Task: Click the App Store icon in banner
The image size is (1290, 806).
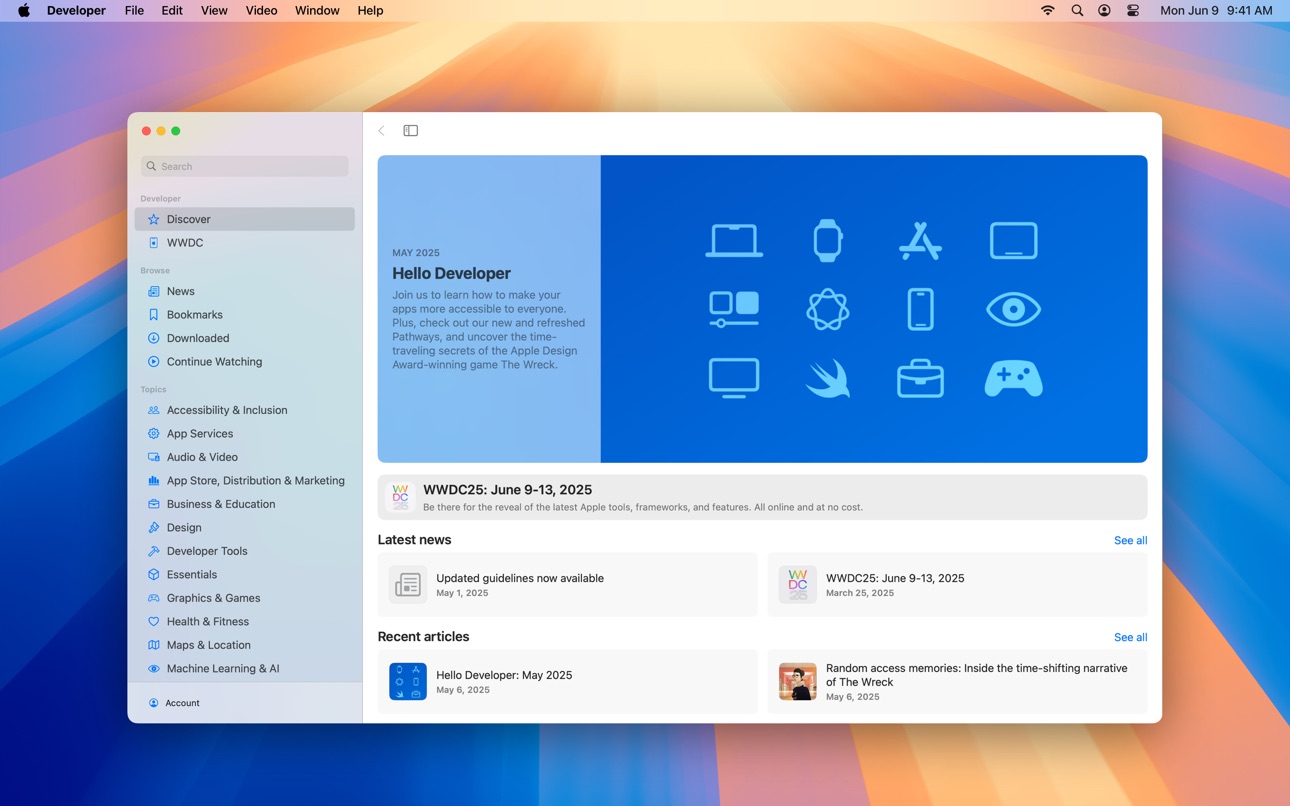Action: click(920, 241)
